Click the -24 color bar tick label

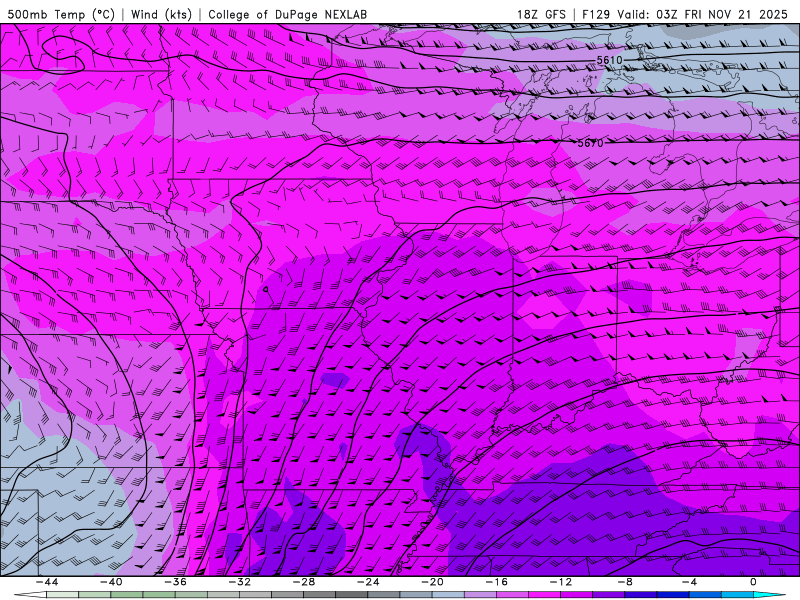tap(368, 582)
